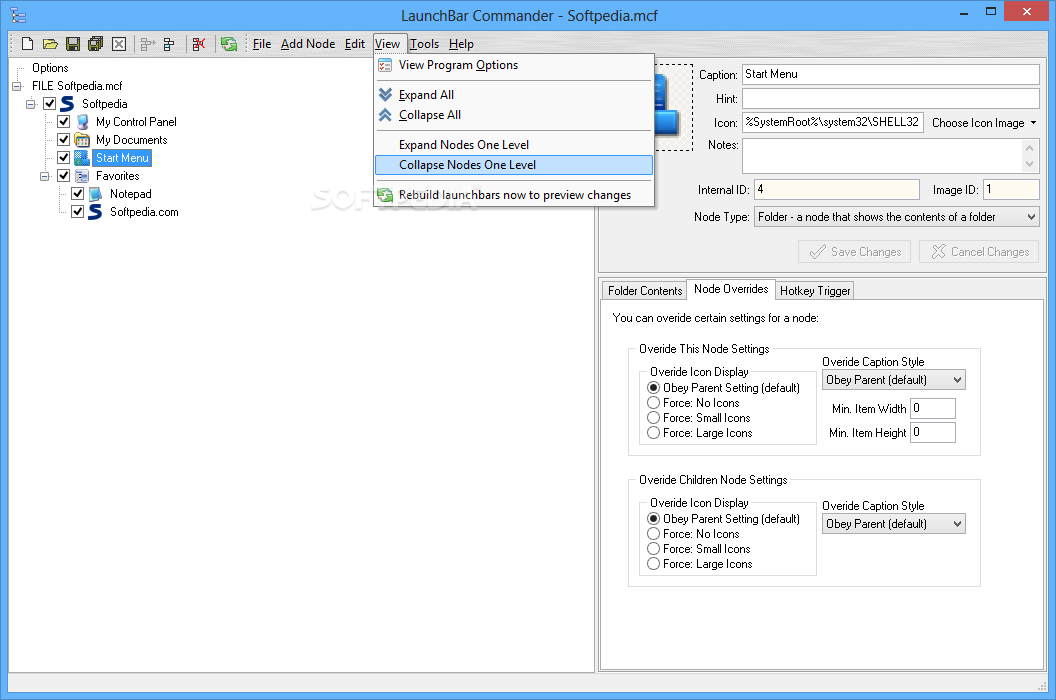Click the Min. Item Width field
The image size is (1056, 700).
click(x=933, y=408)
